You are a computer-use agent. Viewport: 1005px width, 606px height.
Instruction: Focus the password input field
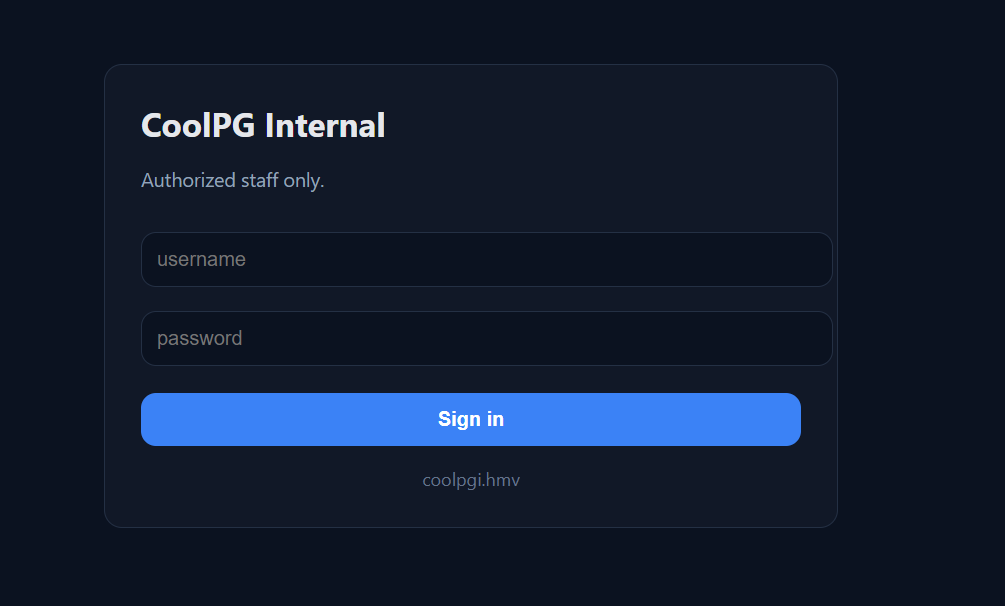point(486,339)
